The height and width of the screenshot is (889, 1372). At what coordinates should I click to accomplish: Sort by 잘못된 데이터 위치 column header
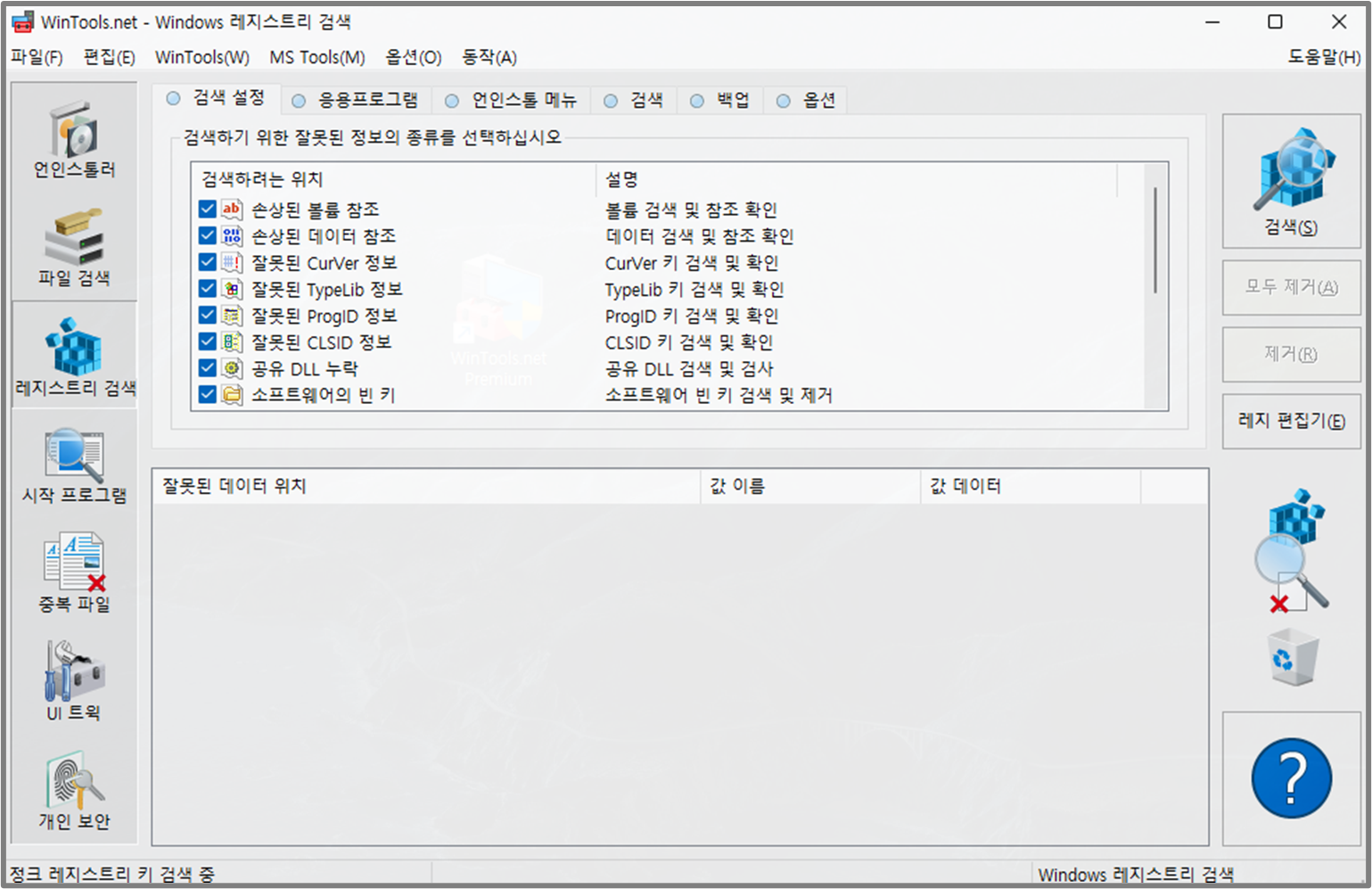426,486
